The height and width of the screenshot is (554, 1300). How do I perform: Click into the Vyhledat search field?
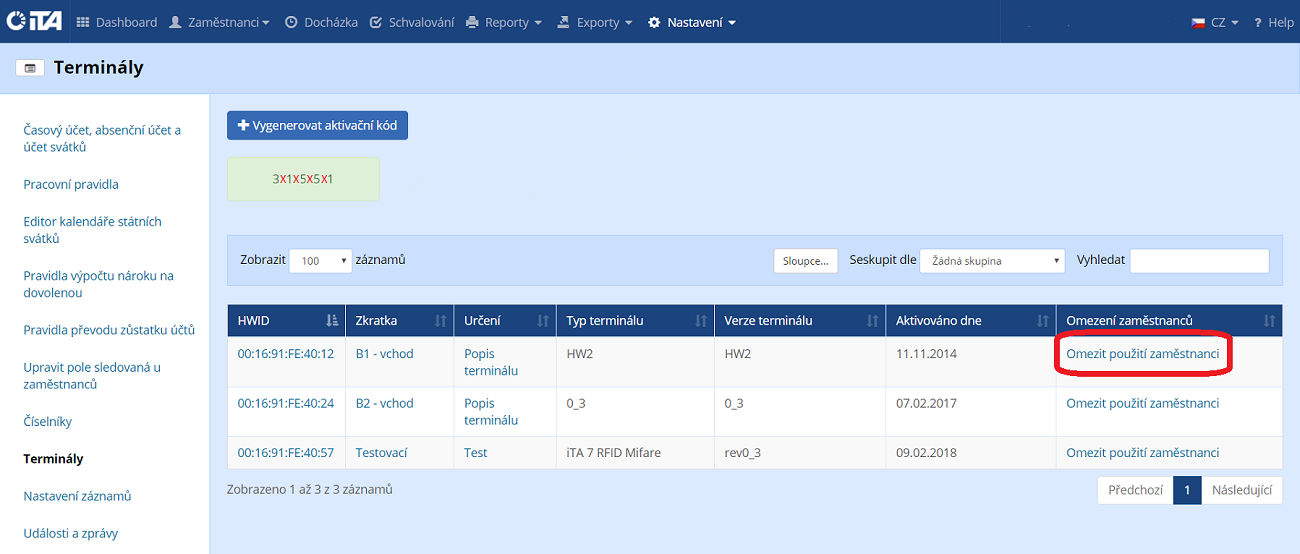1198,261
